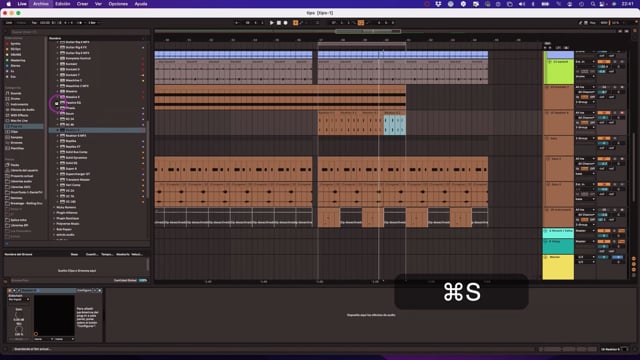This screenshot has width=640, height=360.
Task: Click the Configure button on Reaktor device
Action: (x=84, y=291)
